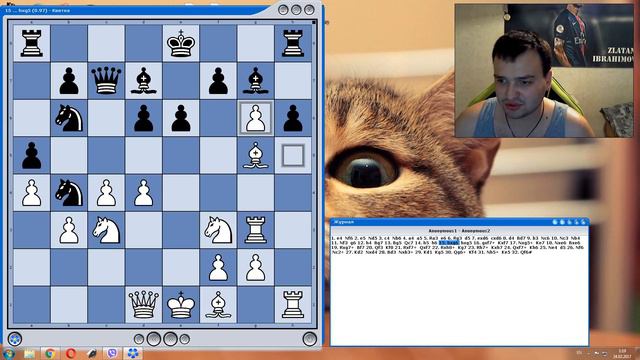640x360 pixels.
Task: Close the chess board window
Action: pyautogui.click(x=309, y=9)
